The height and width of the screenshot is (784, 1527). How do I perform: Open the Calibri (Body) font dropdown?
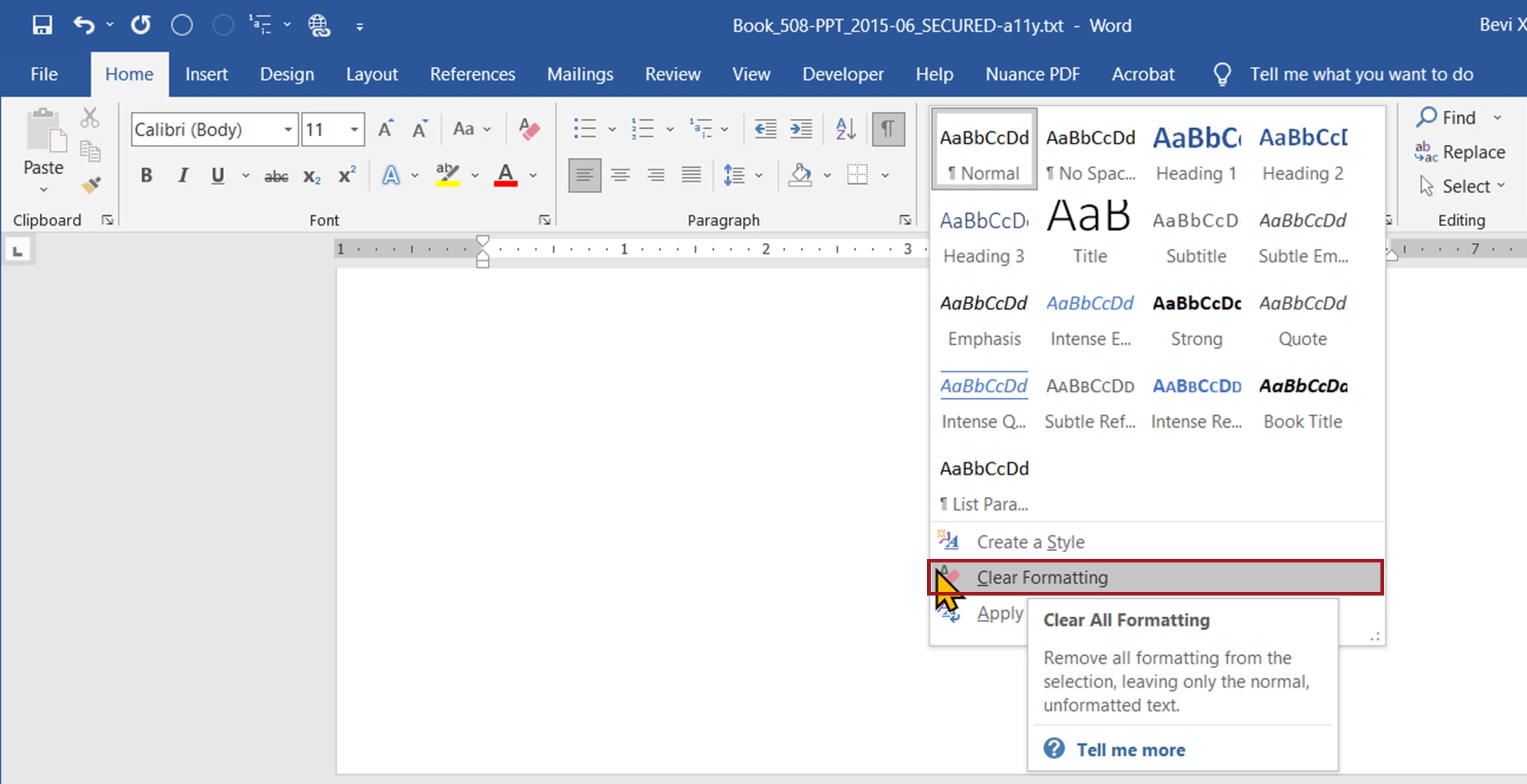point(288,129)
